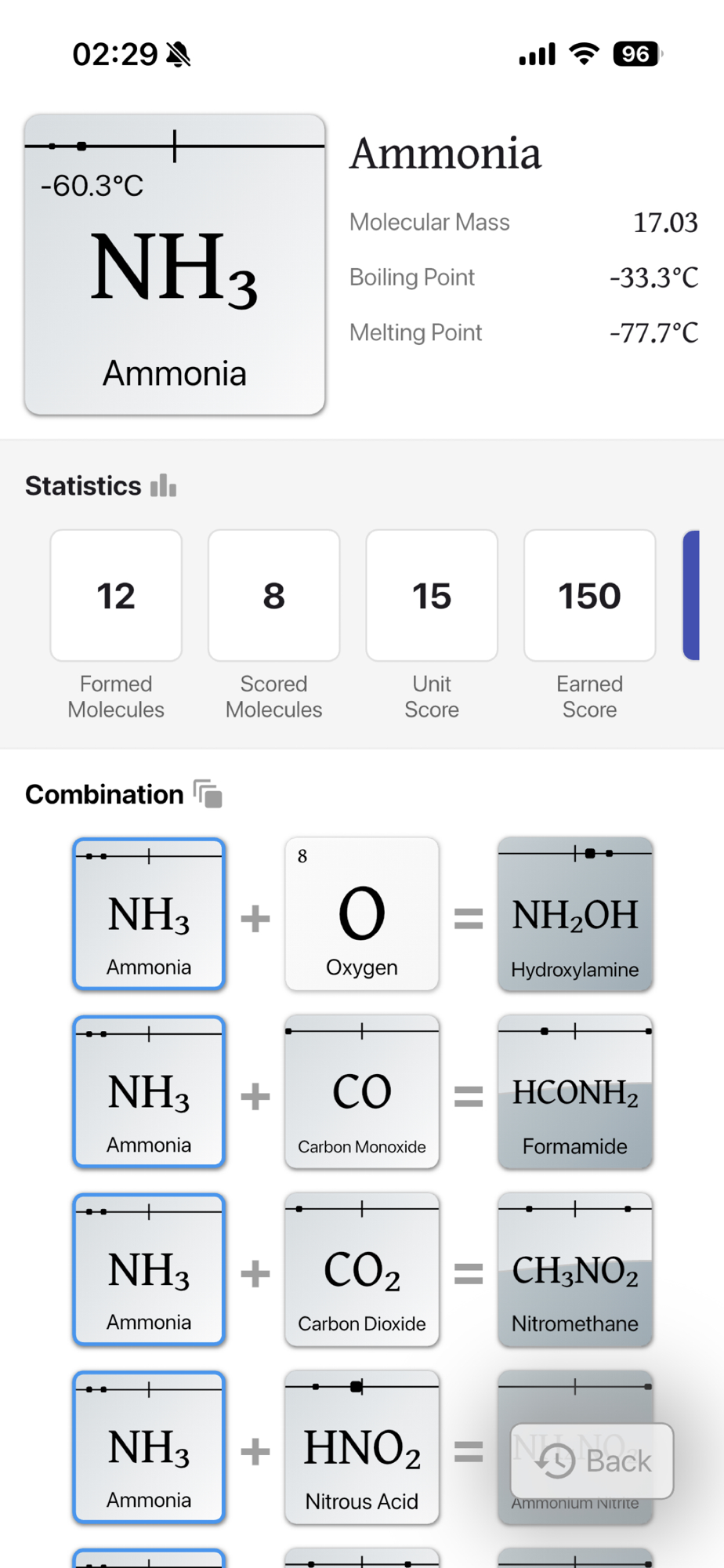Image resolution: width=724 pixels, height=1568 pixels.
Task: Open the Nitromethane result tile
Action: [574, 1270]
